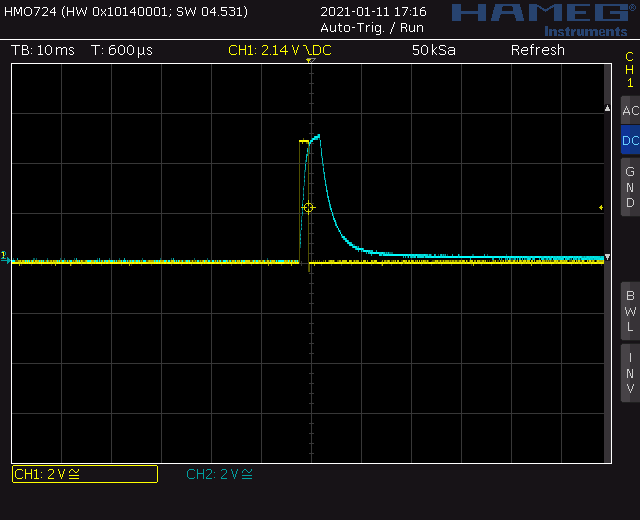Select DC coupling for channel 1

630,141
